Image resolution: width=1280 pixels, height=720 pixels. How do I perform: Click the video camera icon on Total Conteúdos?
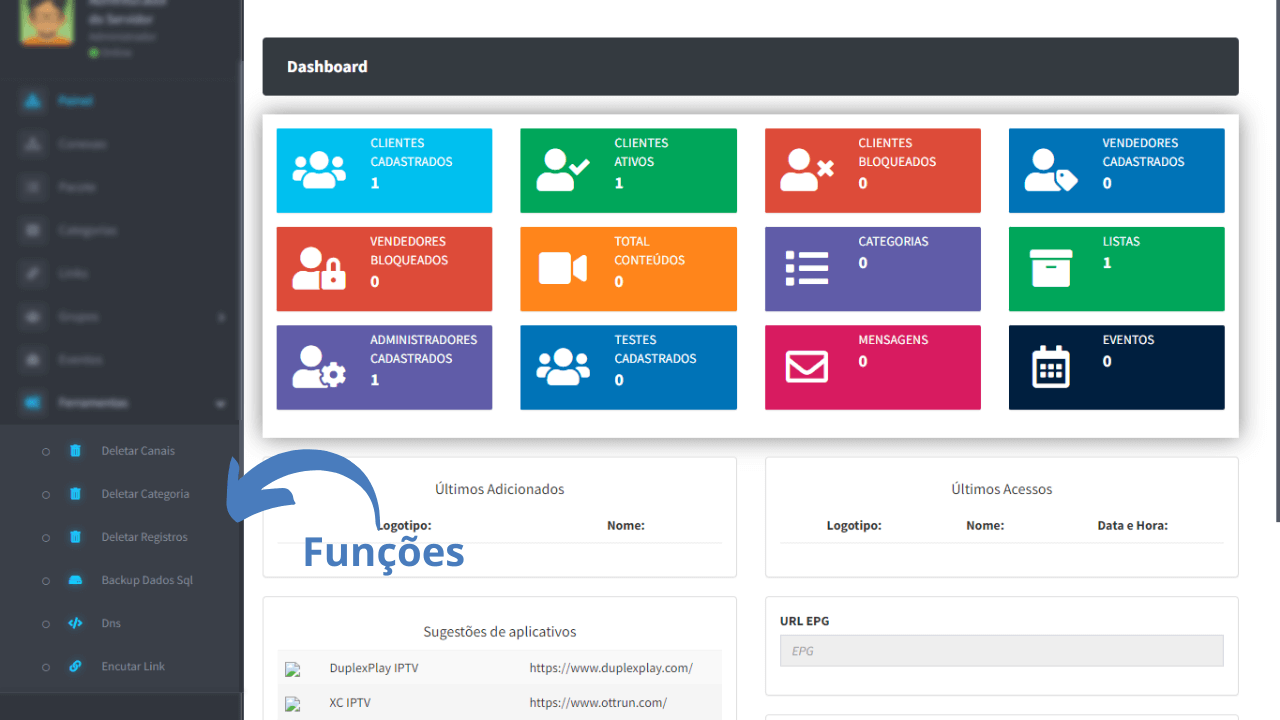tap(562, 268)
